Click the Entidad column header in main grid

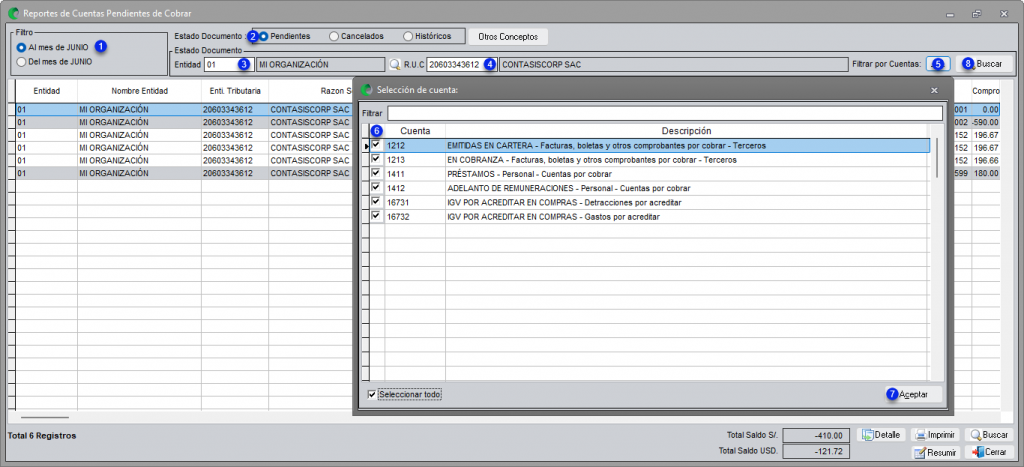46,91
